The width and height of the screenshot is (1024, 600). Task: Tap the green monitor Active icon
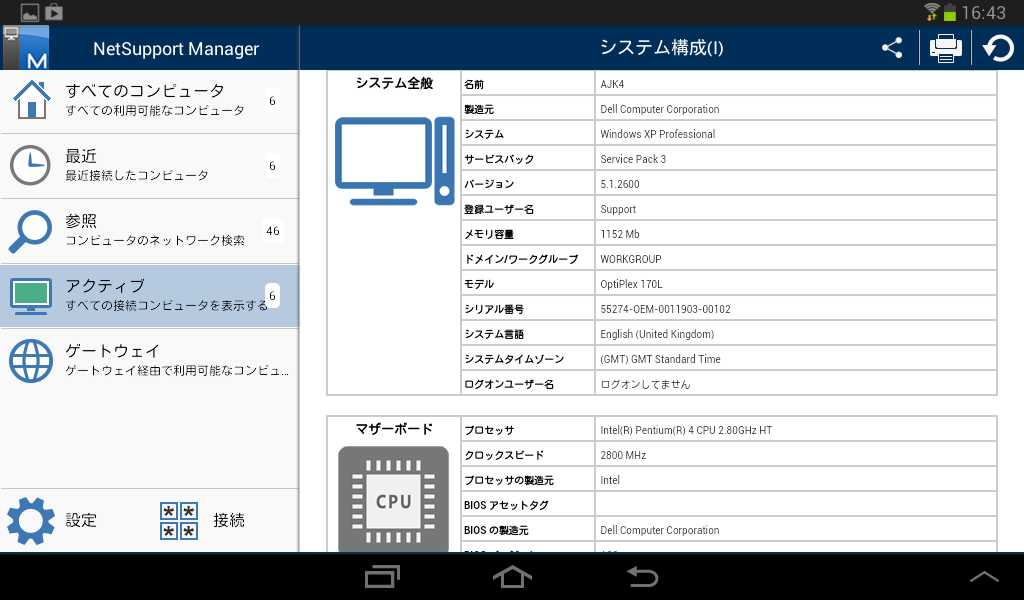coord(31,296)
